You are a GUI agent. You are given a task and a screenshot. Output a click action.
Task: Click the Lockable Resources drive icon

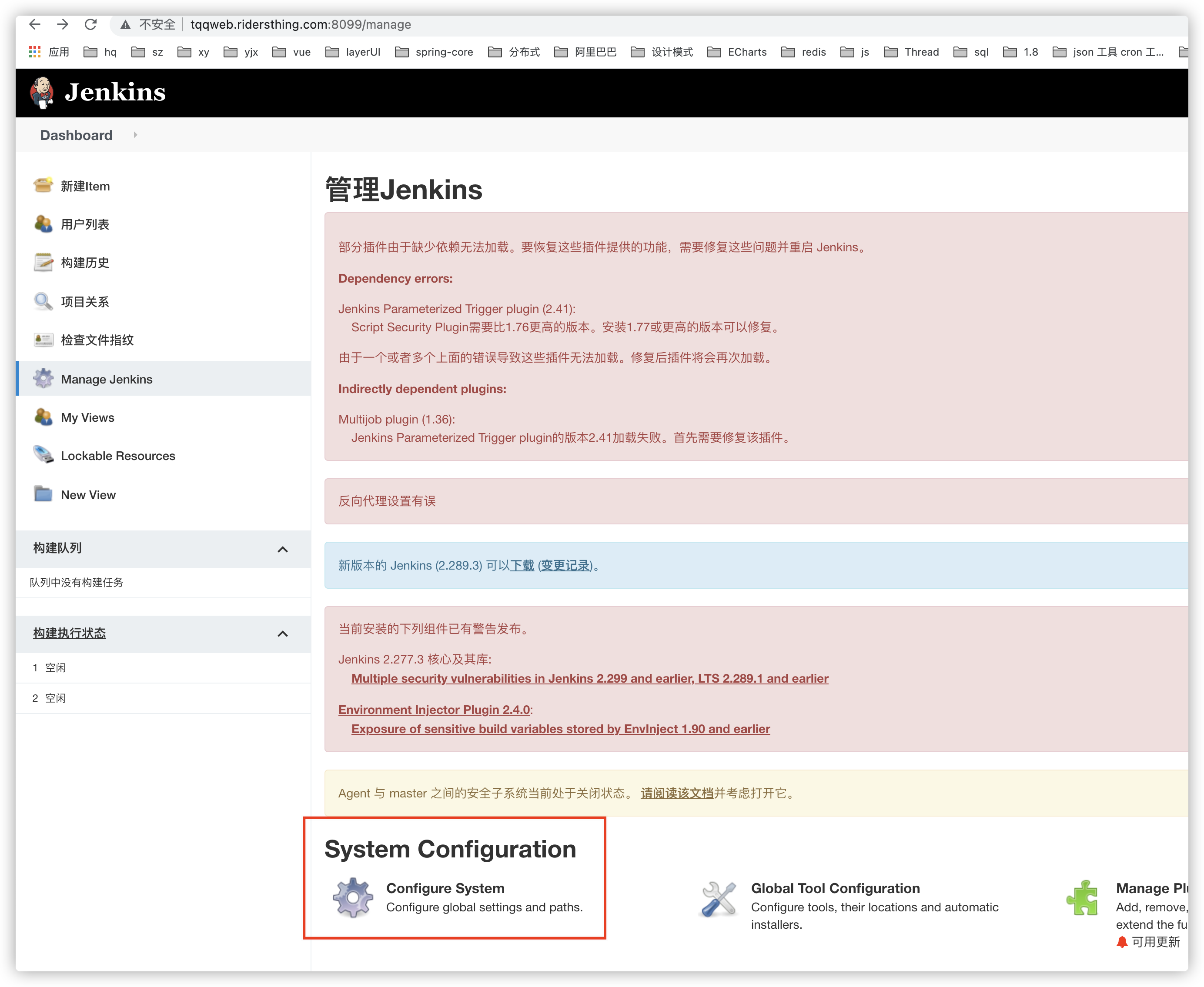coord(43,455)
